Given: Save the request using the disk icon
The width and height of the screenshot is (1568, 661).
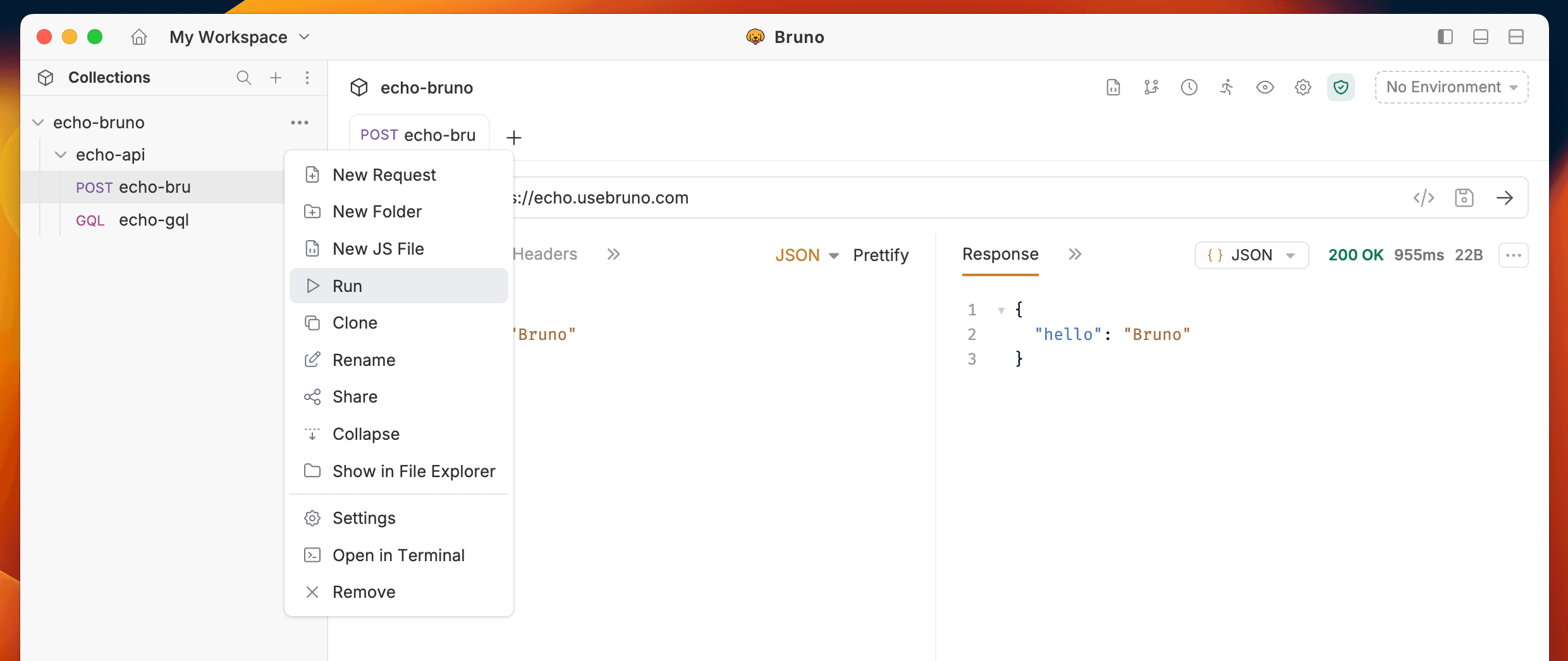Looking at the screenshot, I should coord(1464,198).
